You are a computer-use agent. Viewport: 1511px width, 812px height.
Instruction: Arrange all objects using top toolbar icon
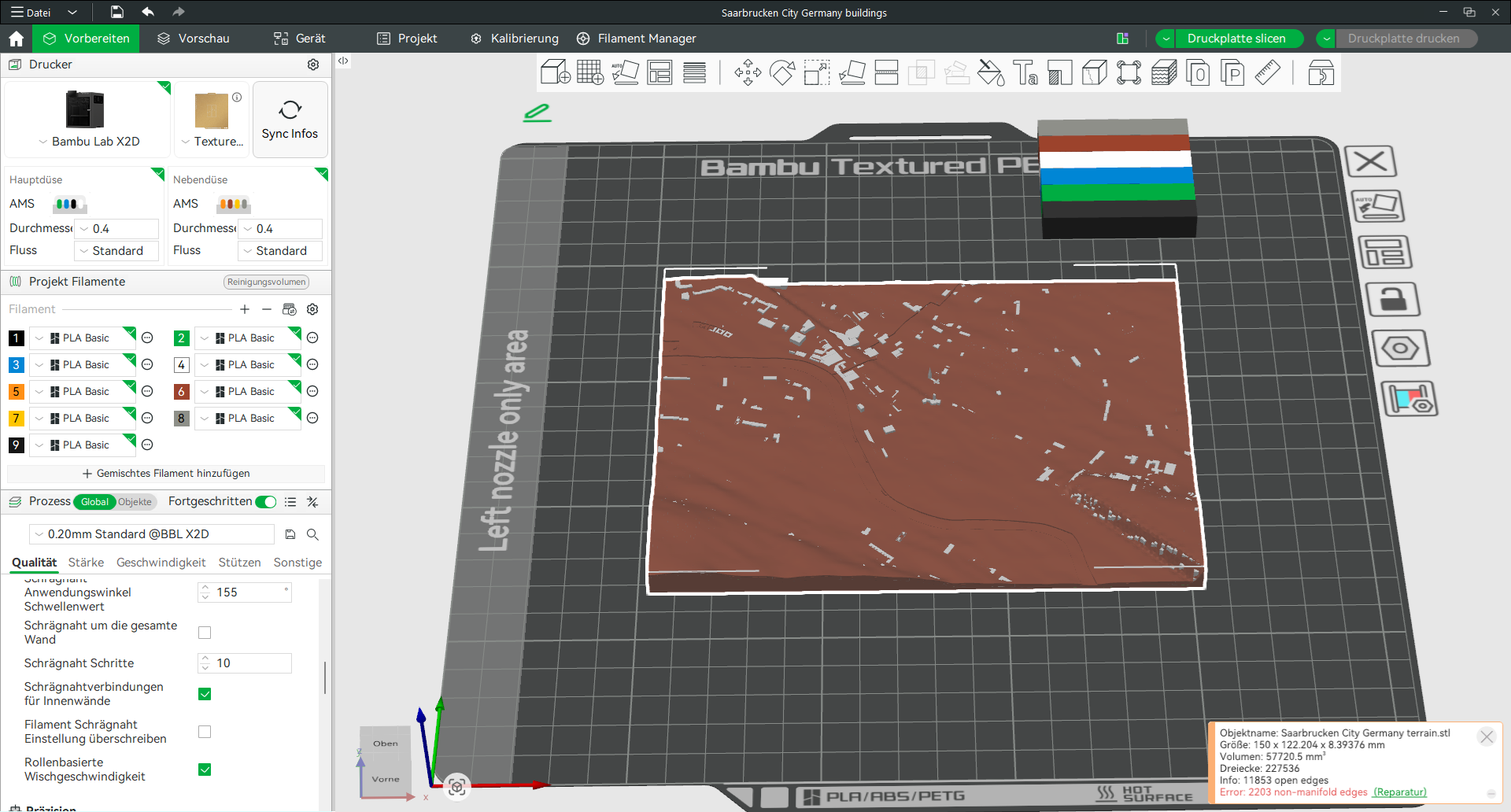(x=659, y=72)
